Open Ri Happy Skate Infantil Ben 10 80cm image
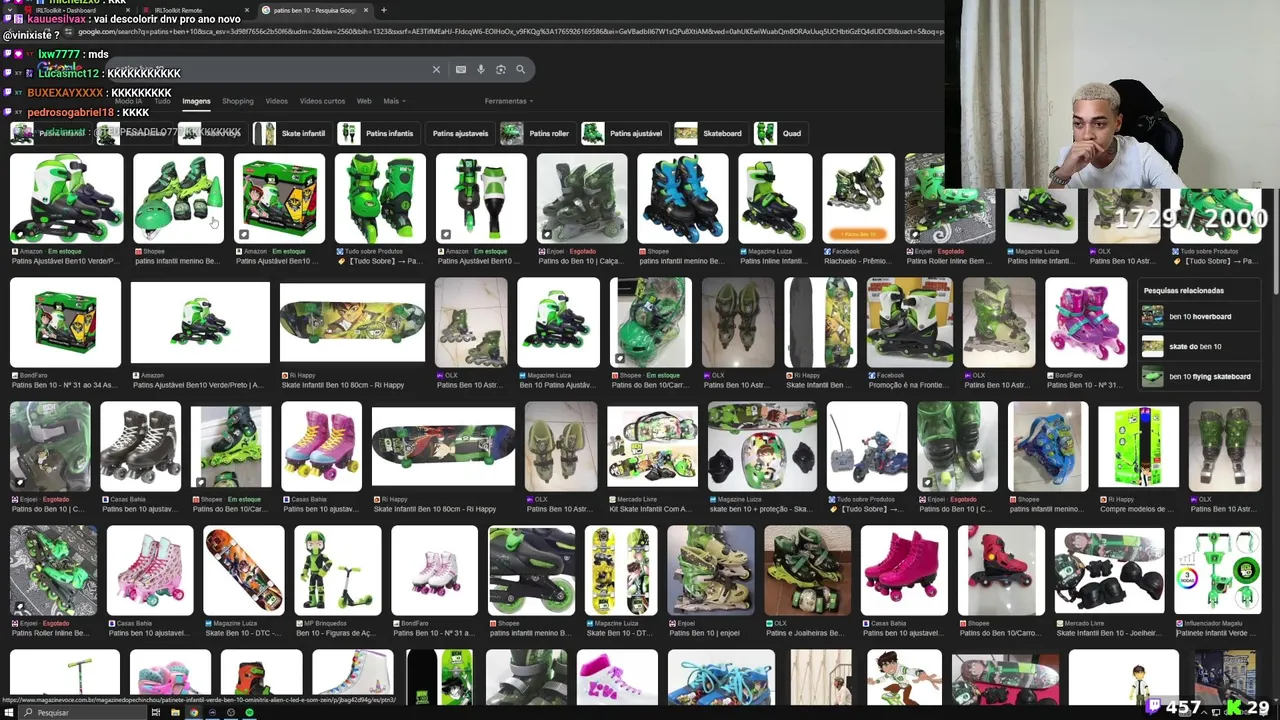This screenshot has height=720, width=1280. [352, 322]
